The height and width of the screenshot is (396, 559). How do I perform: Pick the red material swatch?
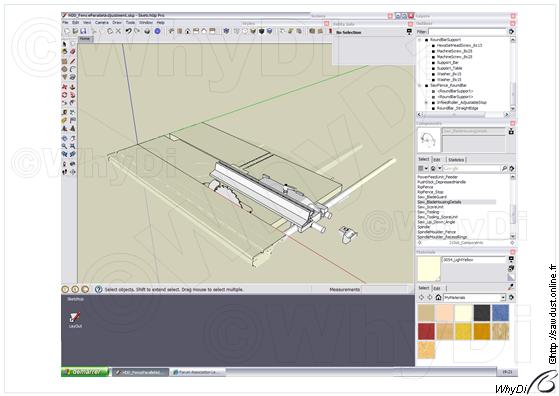coord(426,331)
